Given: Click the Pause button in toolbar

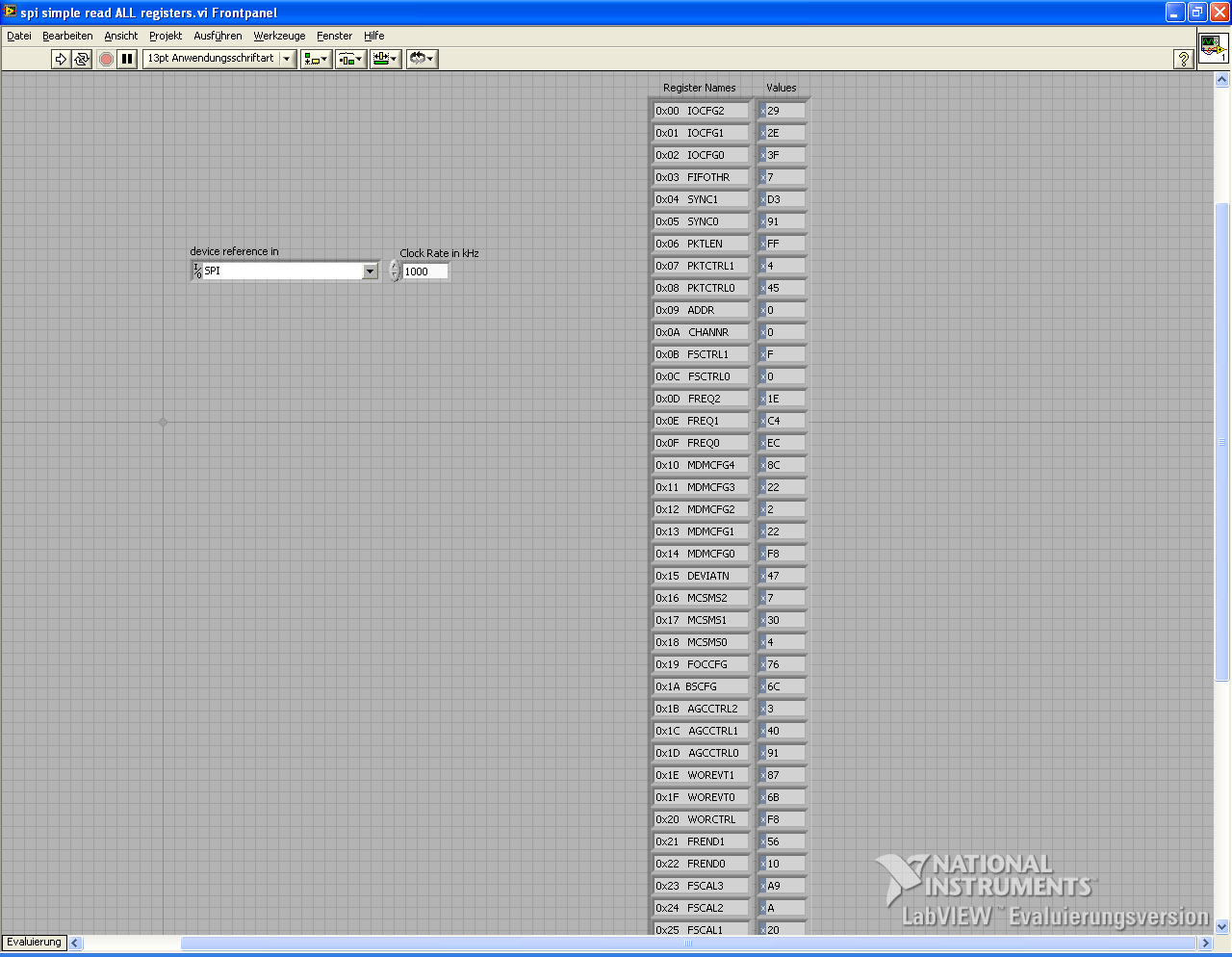Looking at the screenshot, I should [127, 59].
